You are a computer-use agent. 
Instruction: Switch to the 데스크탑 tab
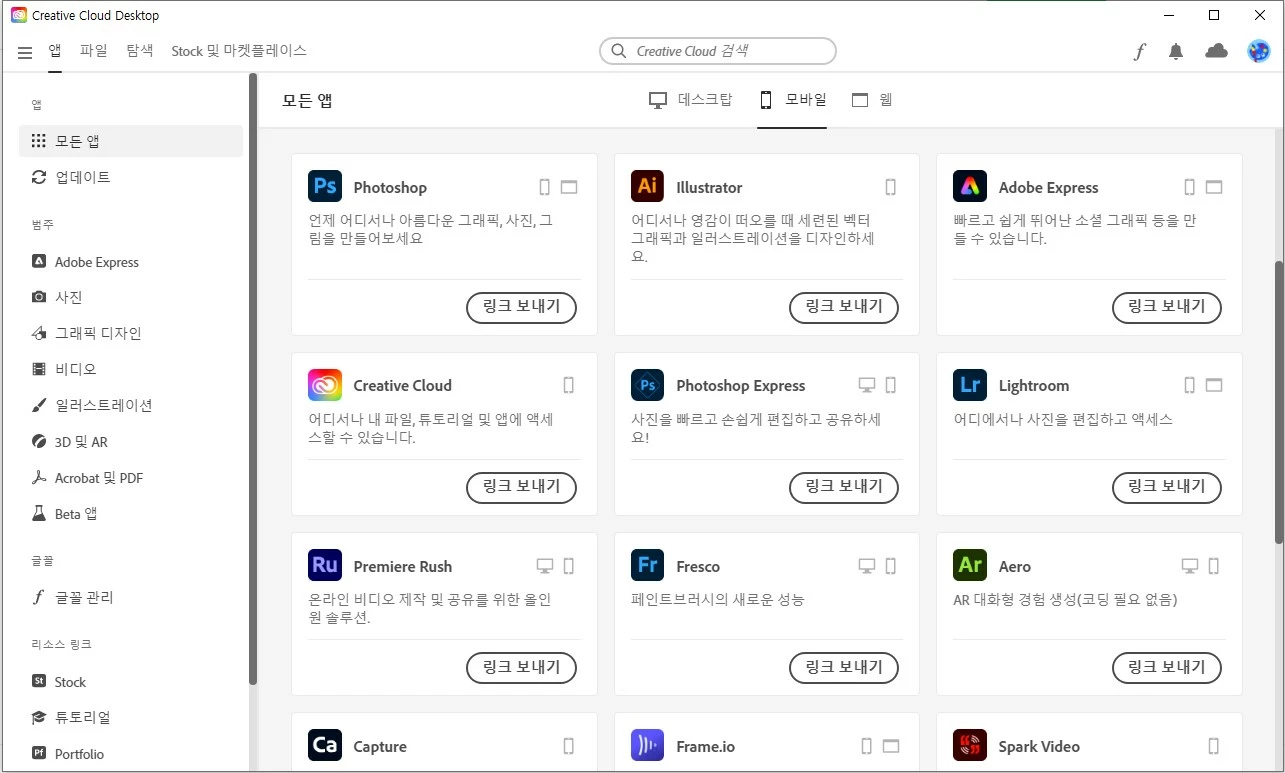pyautogui.click(x=691, y=100)
